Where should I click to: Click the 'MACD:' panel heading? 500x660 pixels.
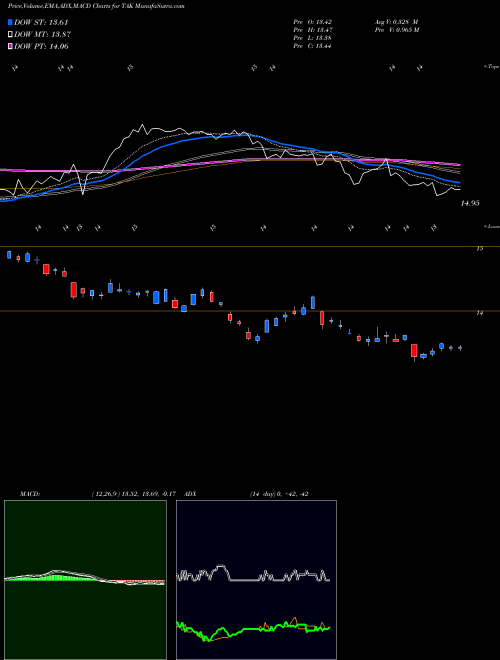30,494
